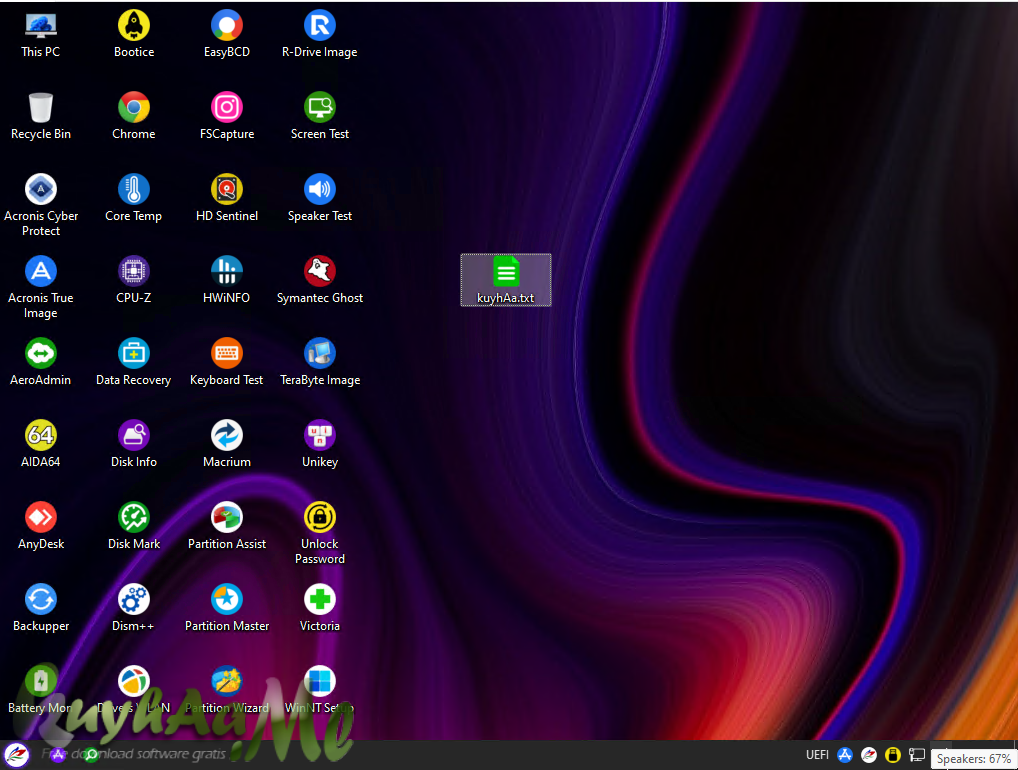Click the yellow tray icon
This screenshot has height=770, width=1018.
coord(893,754)
